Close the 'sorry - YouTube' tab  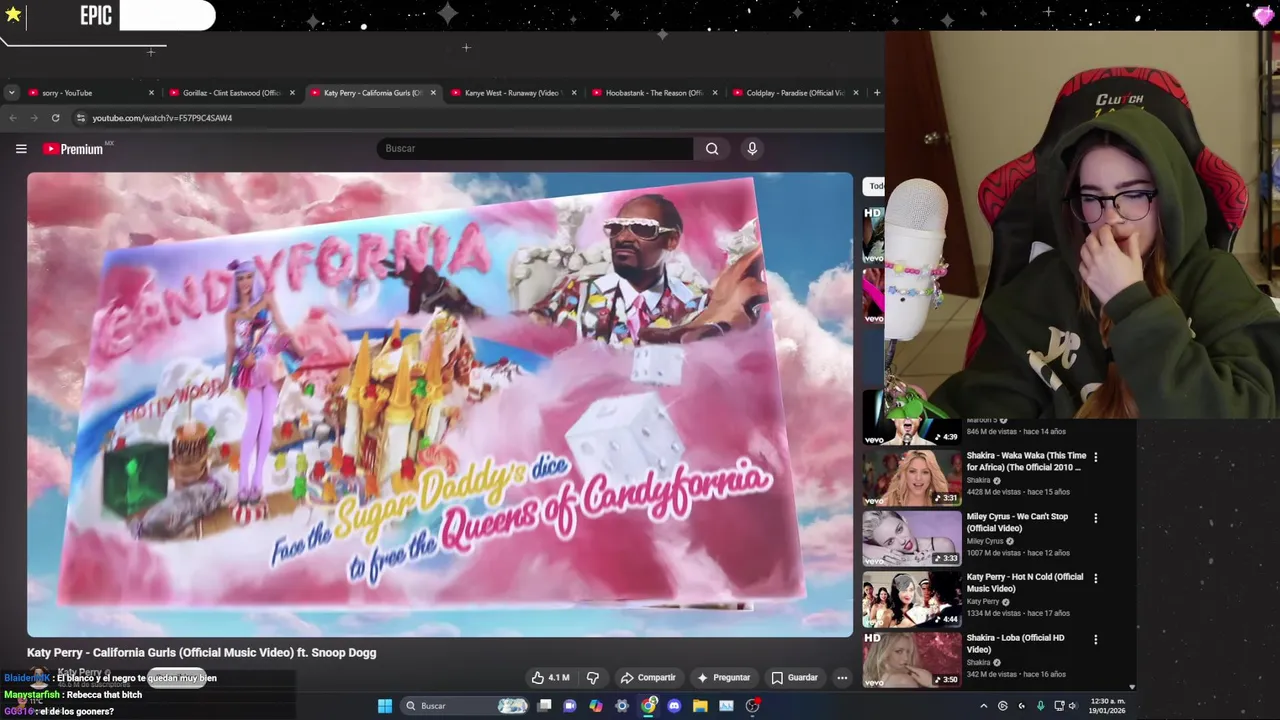tap(152, 92)
